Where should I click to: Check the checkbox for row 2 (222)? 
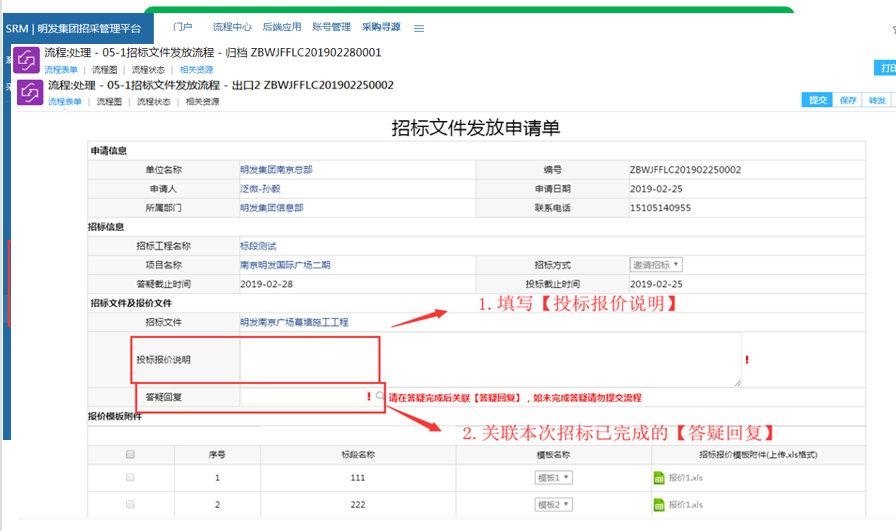click(x=129, y=504)
